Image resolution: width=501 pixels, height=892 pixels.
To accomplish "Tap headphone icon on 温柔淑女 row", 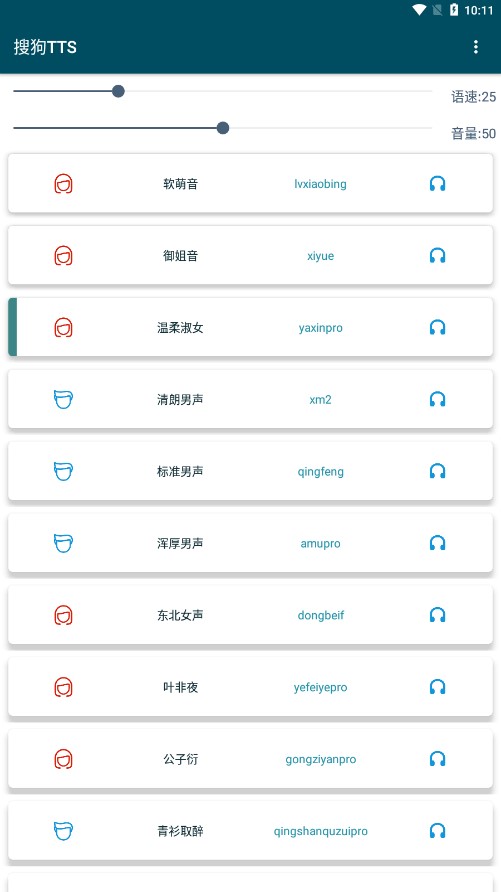I will tap(437, 328).
